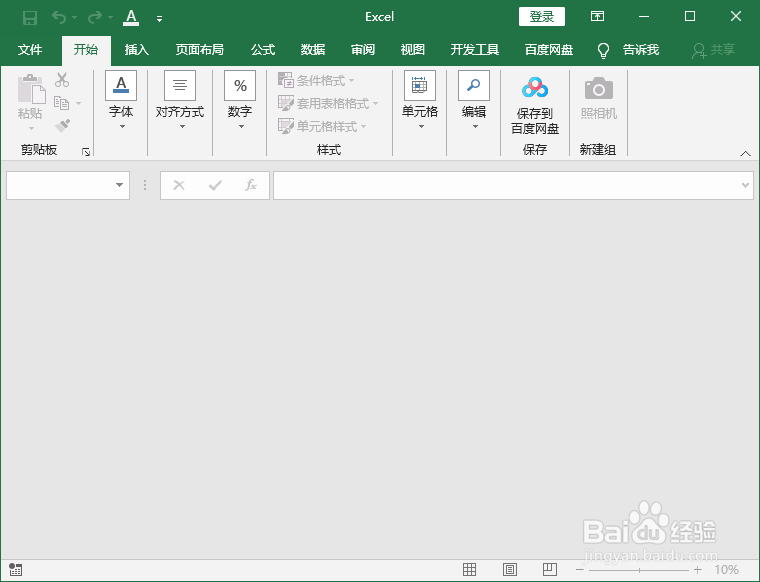The width and height of the screenshot is (760, 582).
Task: Click the zoom in plus button
Action: (x=697, y=570)
